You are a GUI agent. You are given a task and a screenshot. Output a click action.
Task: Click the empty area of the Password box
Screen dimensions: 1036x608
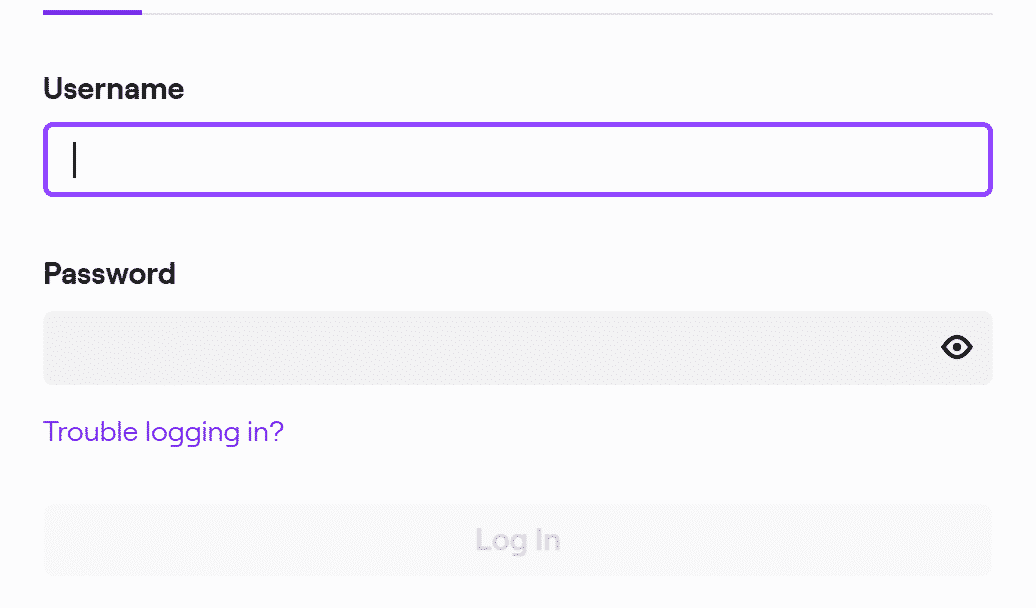click(x=489, y=348)
